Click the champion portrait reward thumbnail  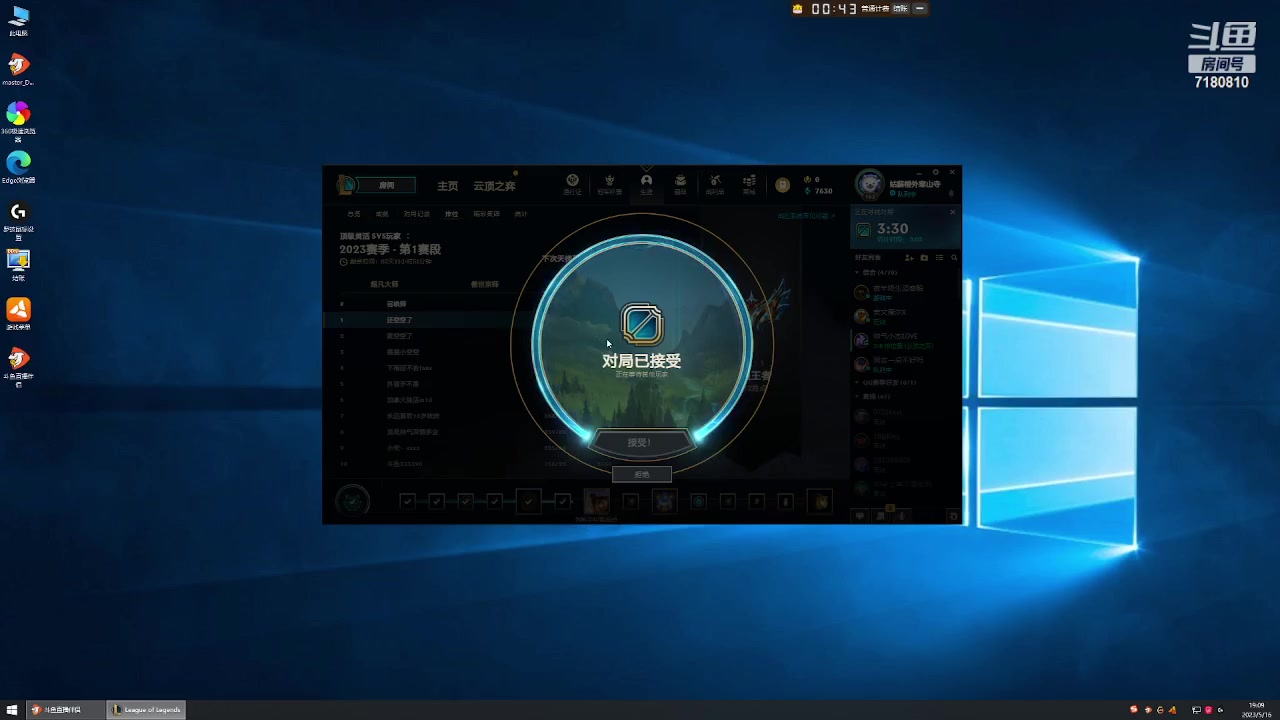coord(597,501)
